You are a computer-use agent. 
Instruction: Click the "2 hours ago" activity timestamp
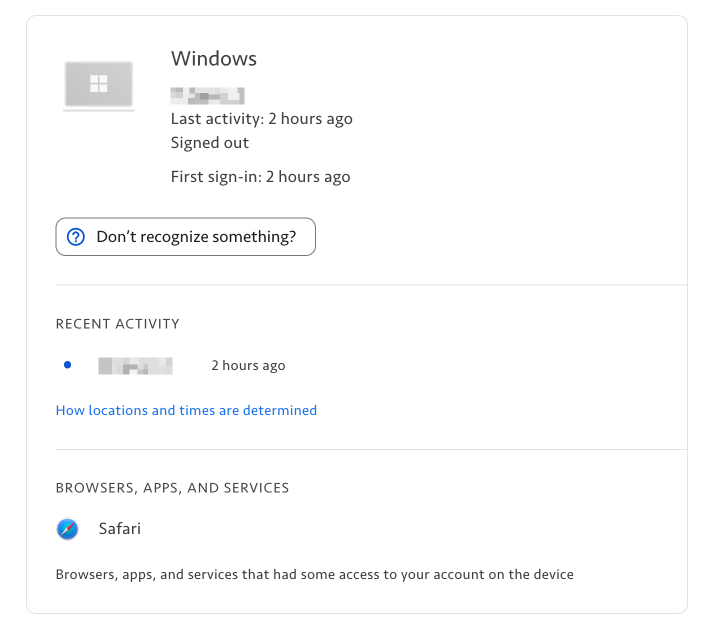tap(248, 366)
